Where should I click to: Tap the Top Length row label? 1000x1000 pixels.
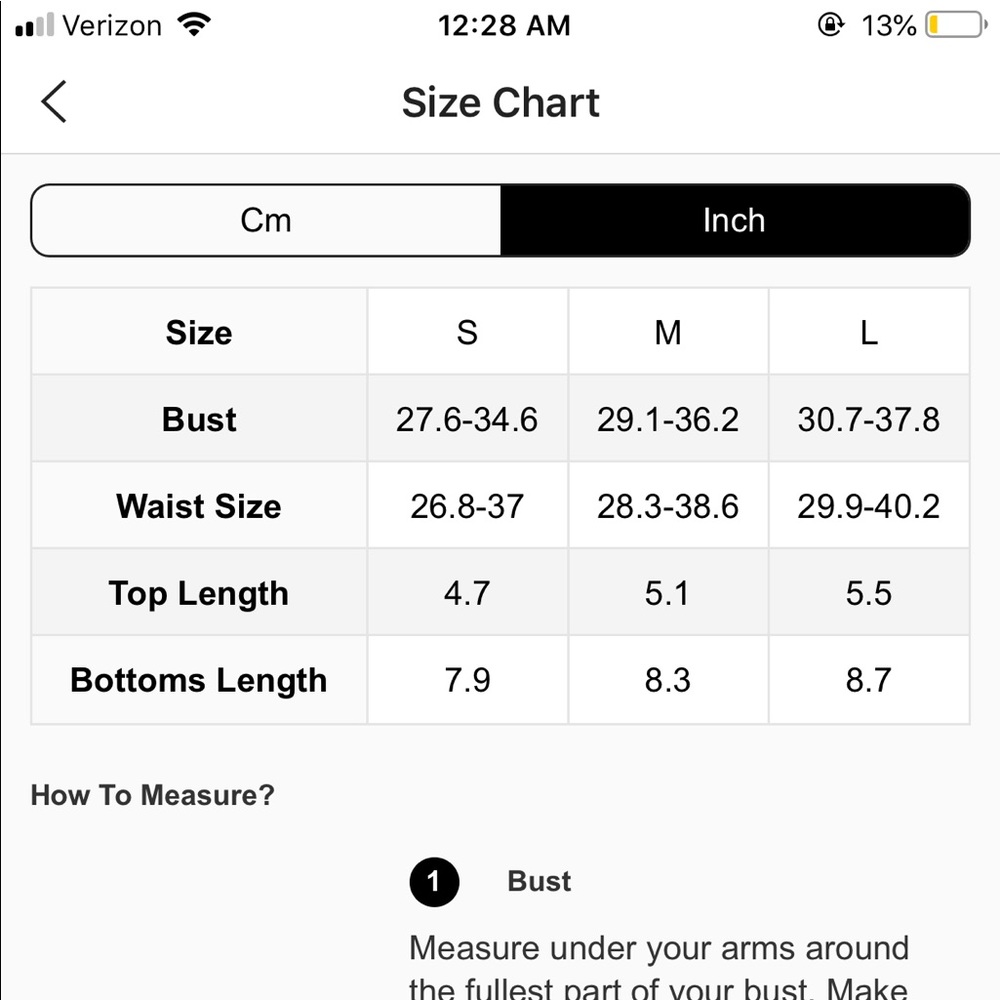pos(199,594)
